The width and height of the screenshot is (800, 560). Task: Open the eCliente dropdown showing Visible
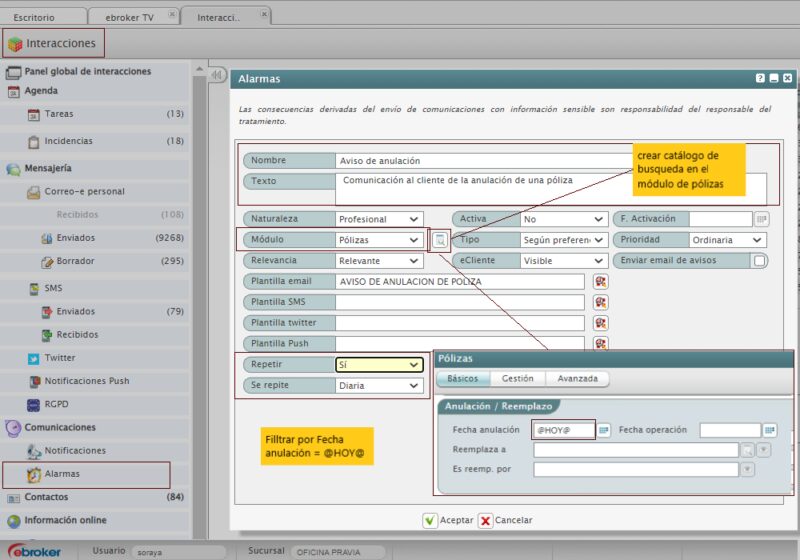564,261
